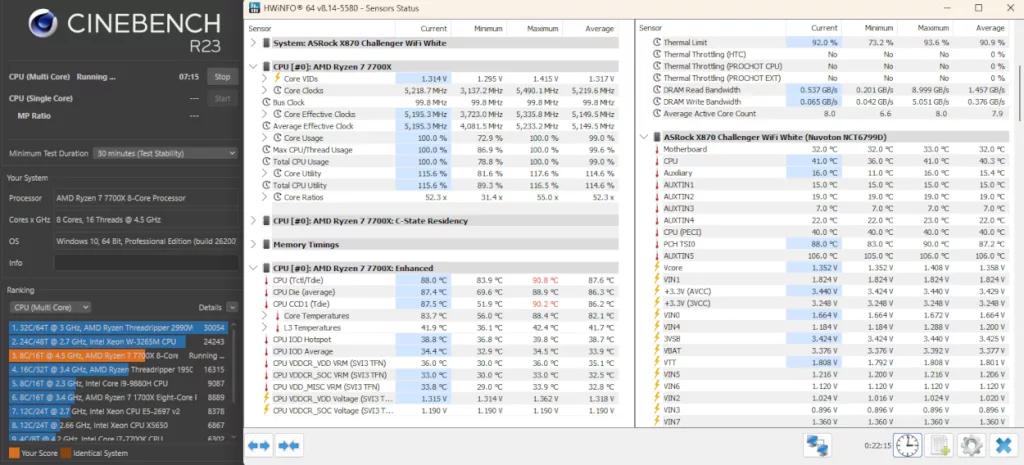Click the Info text field in Cinebench
This screenshot has width=1024, height=465.
145,263
